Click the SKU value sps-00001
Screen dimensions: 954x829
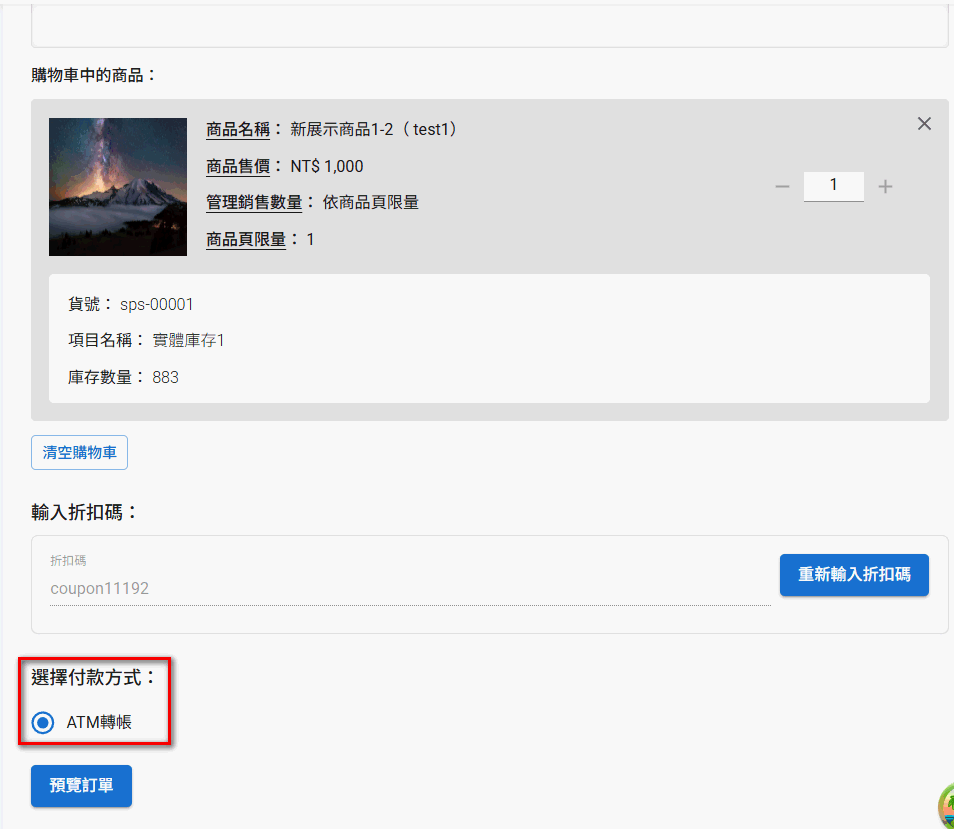pyautogui.click(x=156, y=304)
